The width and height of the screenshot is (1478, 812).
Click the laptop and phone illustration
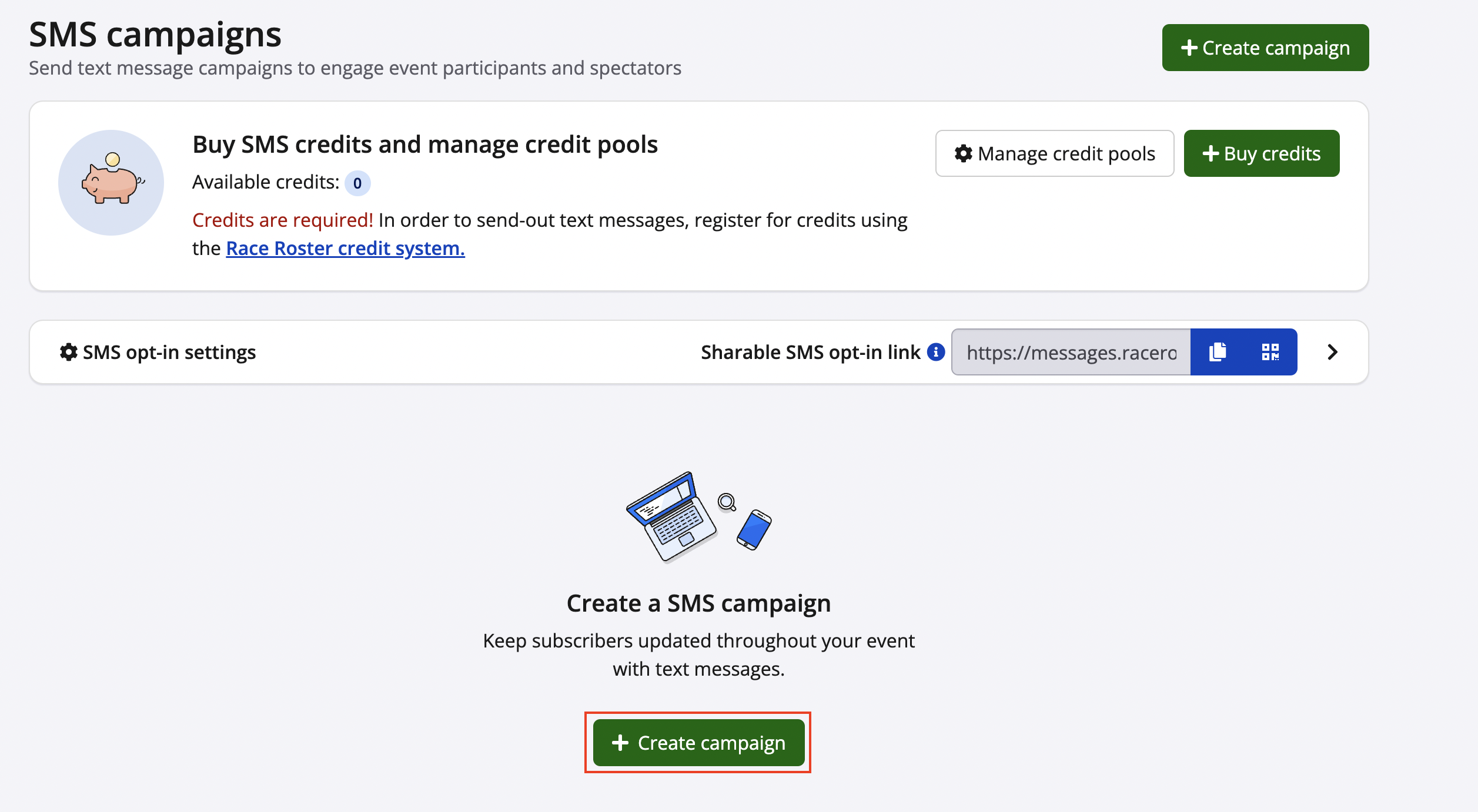[x=698, y=518]
